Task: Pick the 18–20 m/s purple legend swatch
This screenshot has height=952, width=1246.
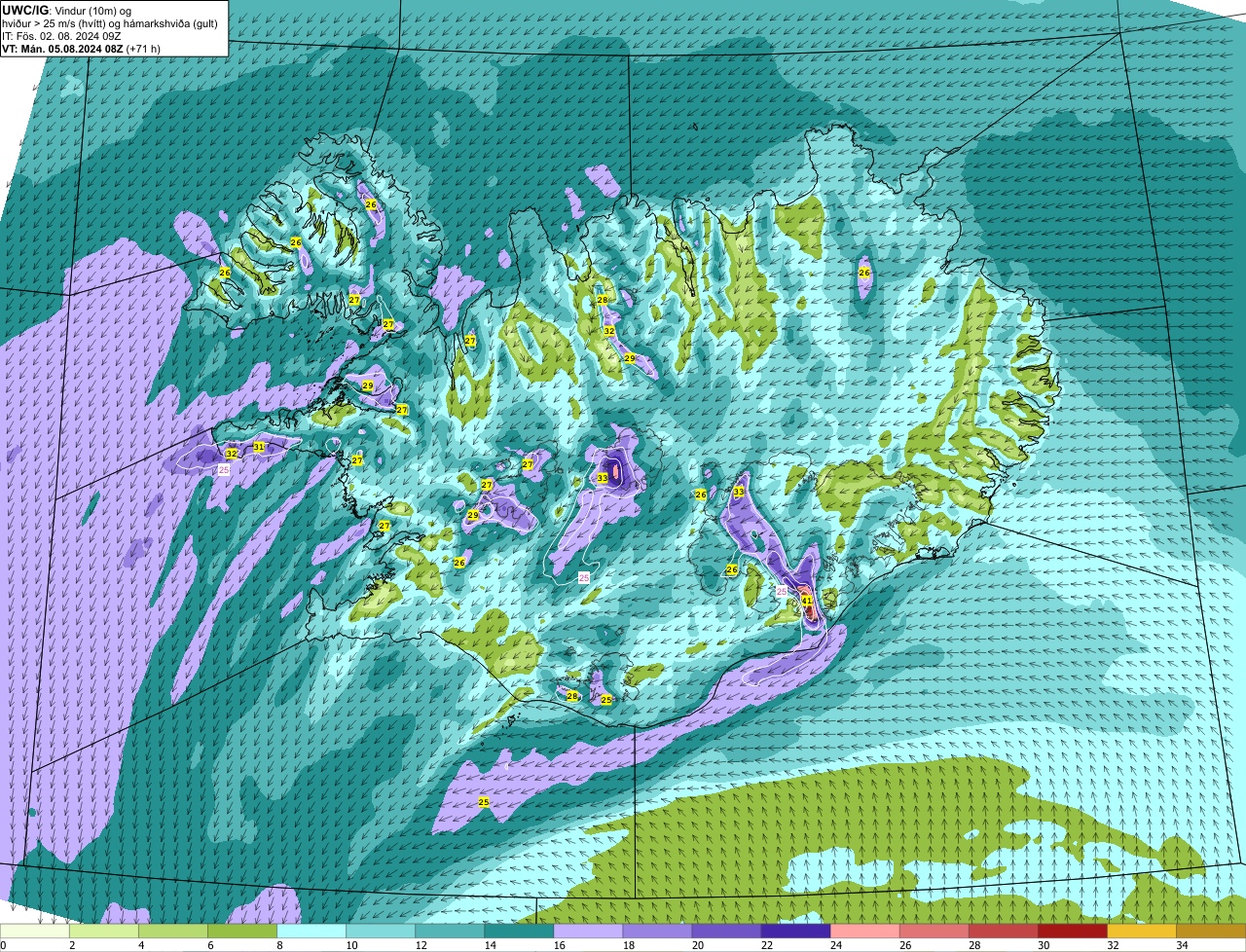Action: click(x=657, y=932)
